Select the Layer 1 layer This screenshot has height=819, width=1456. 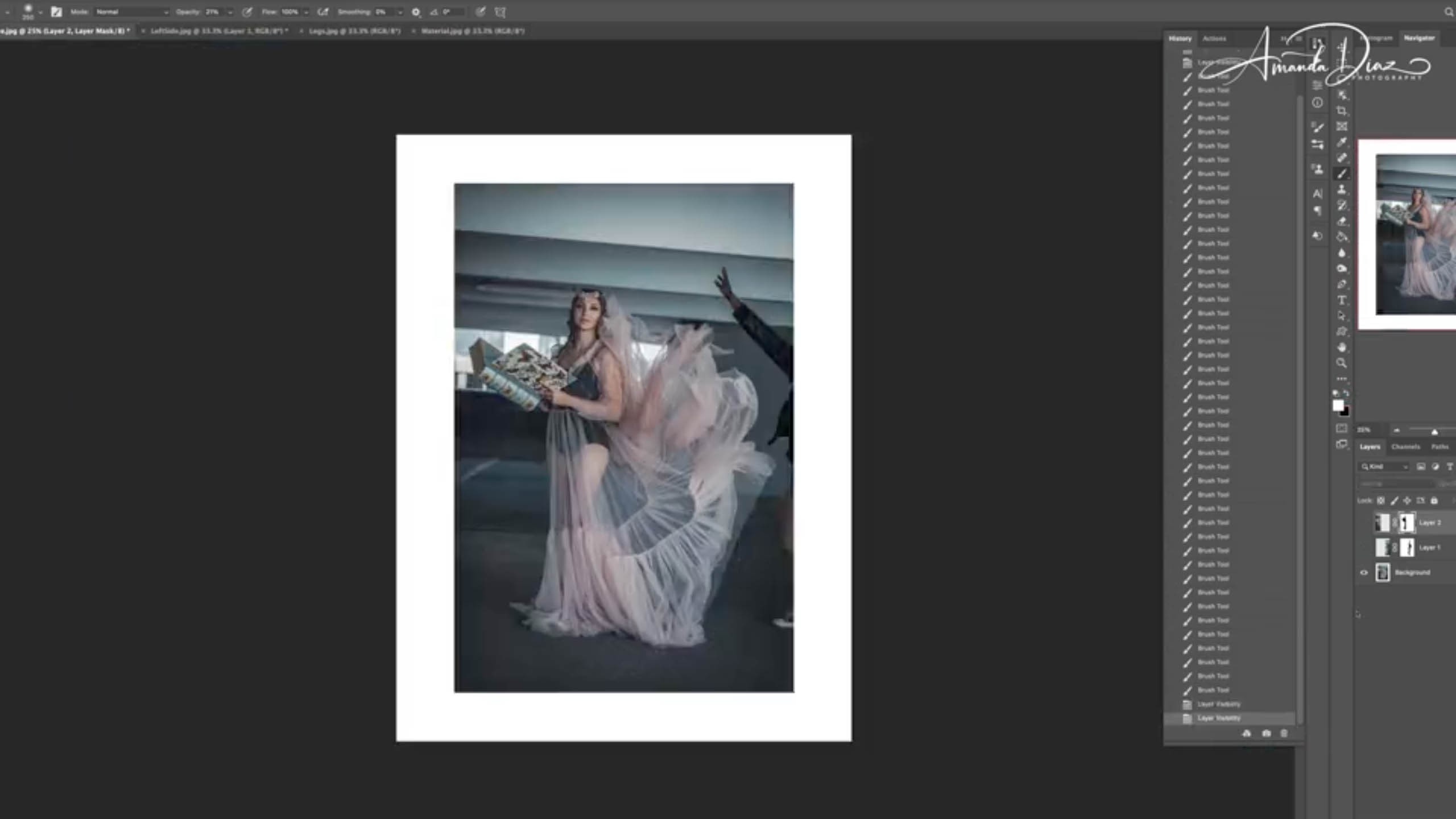tap(1429, 548)
